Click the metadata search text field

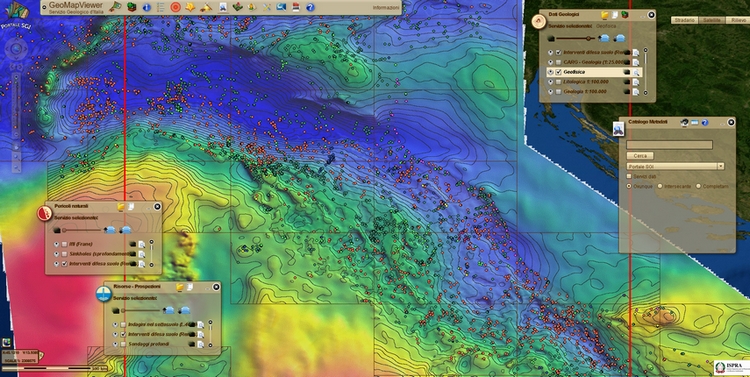[x=670, y=145]
